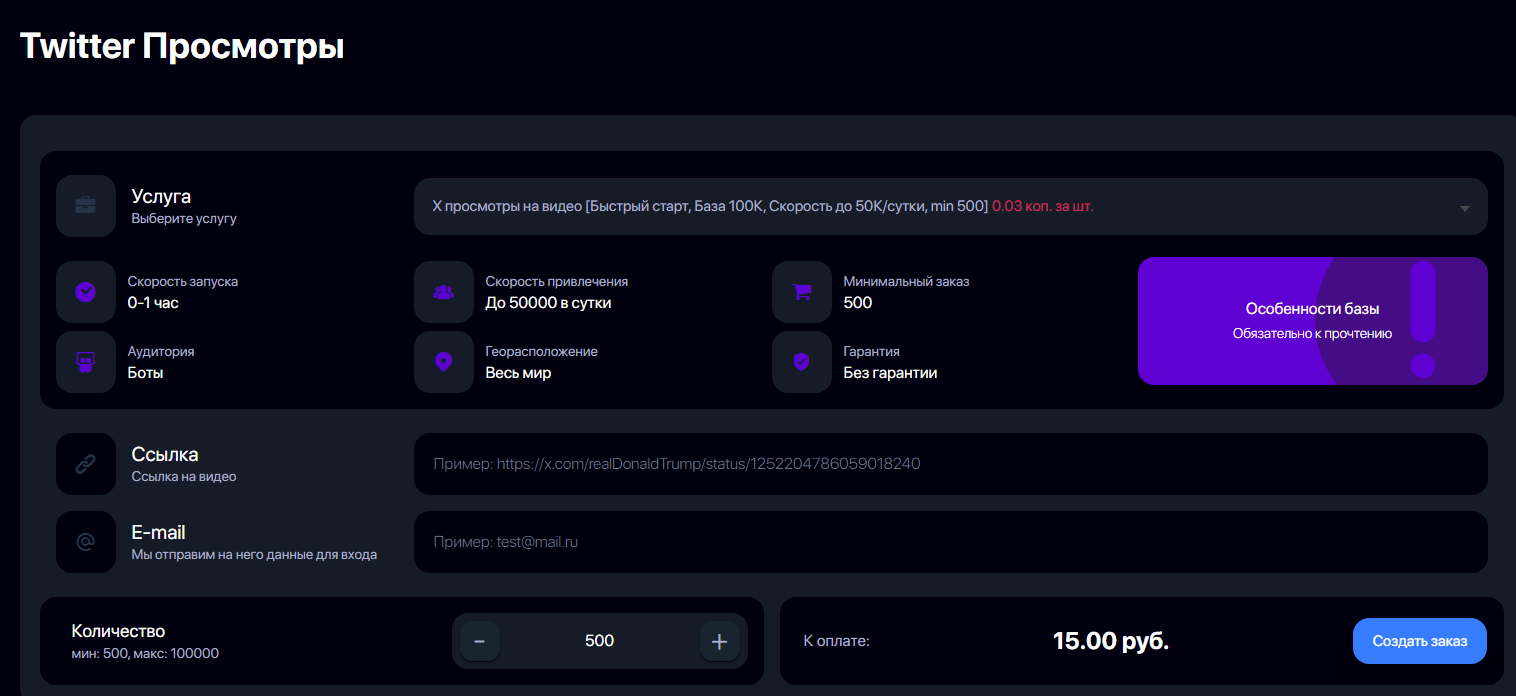
Task: Click the Выберите услугу caption
Action: (184, 218)
